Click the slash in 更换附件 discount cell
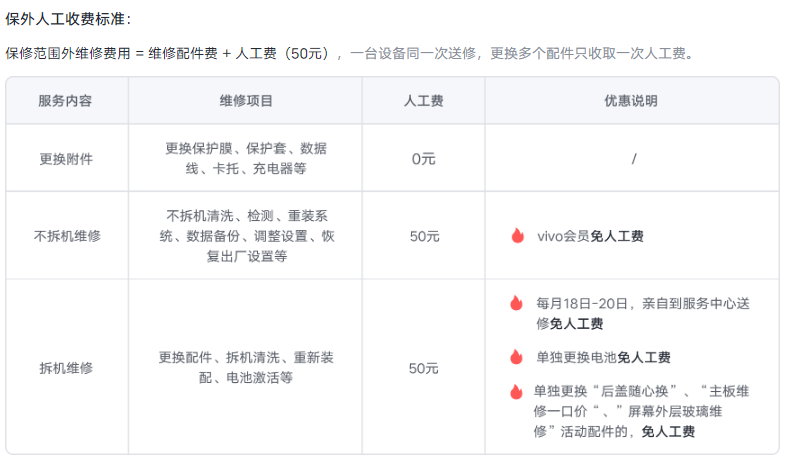The image size is (789, 463). click(x=634, y=158)
